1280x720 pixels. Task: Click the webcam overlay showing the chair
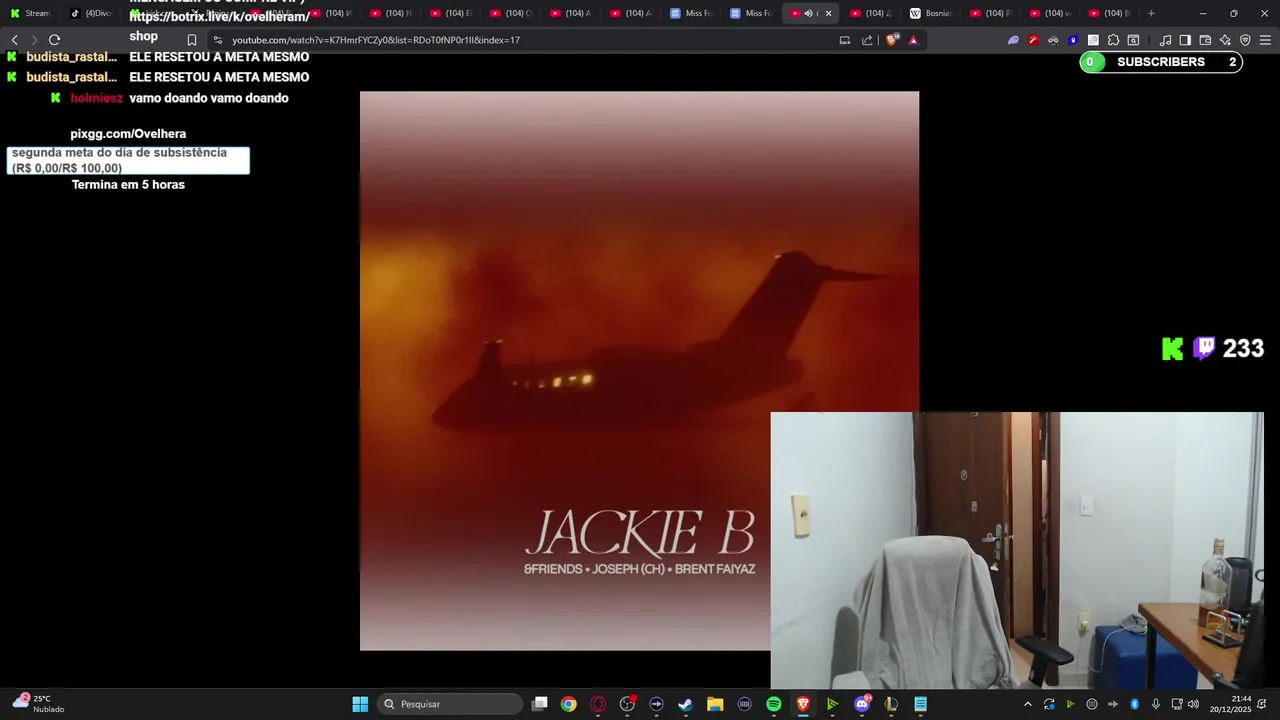1017,550
